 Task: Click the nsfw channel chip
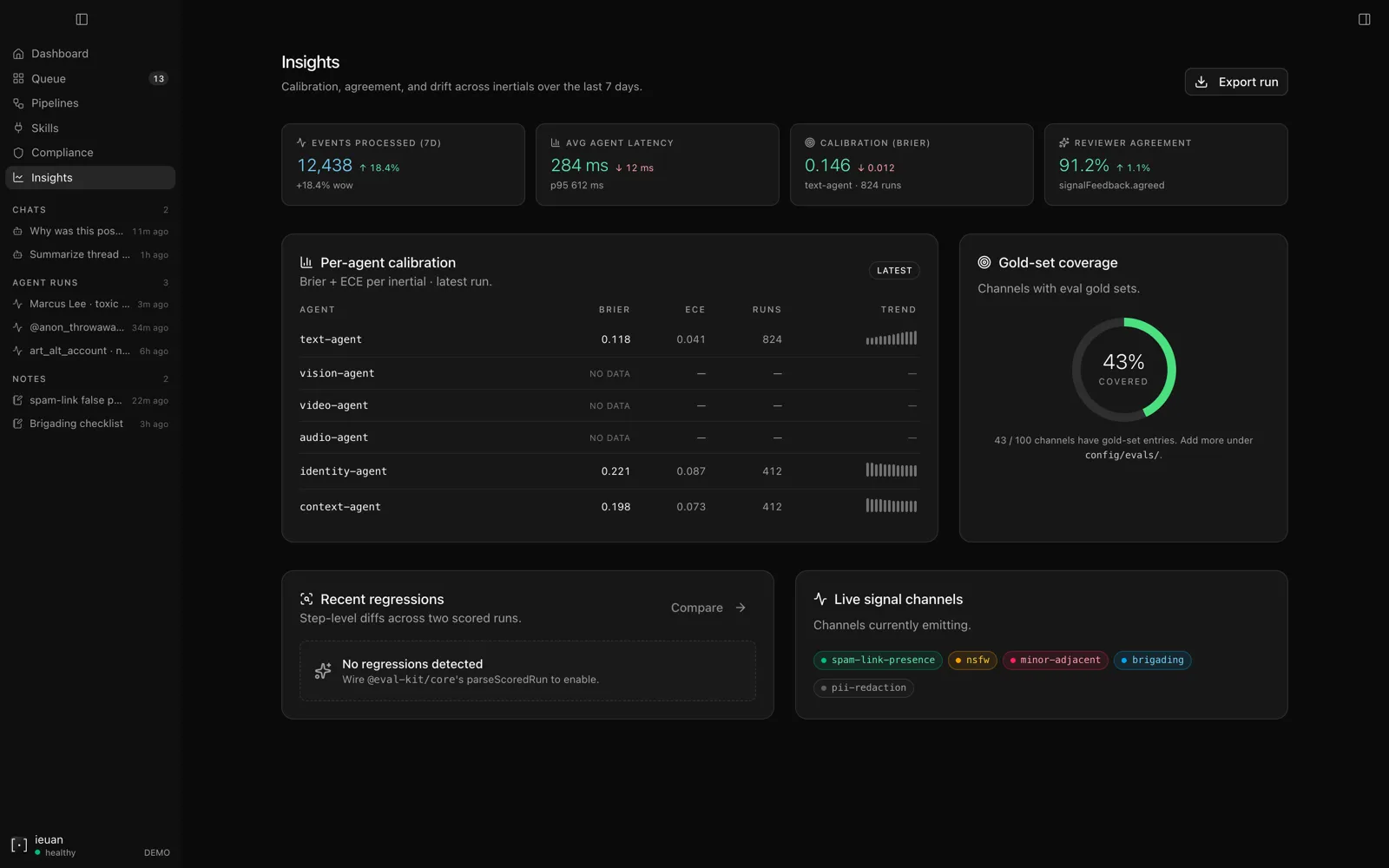[972, 660]
